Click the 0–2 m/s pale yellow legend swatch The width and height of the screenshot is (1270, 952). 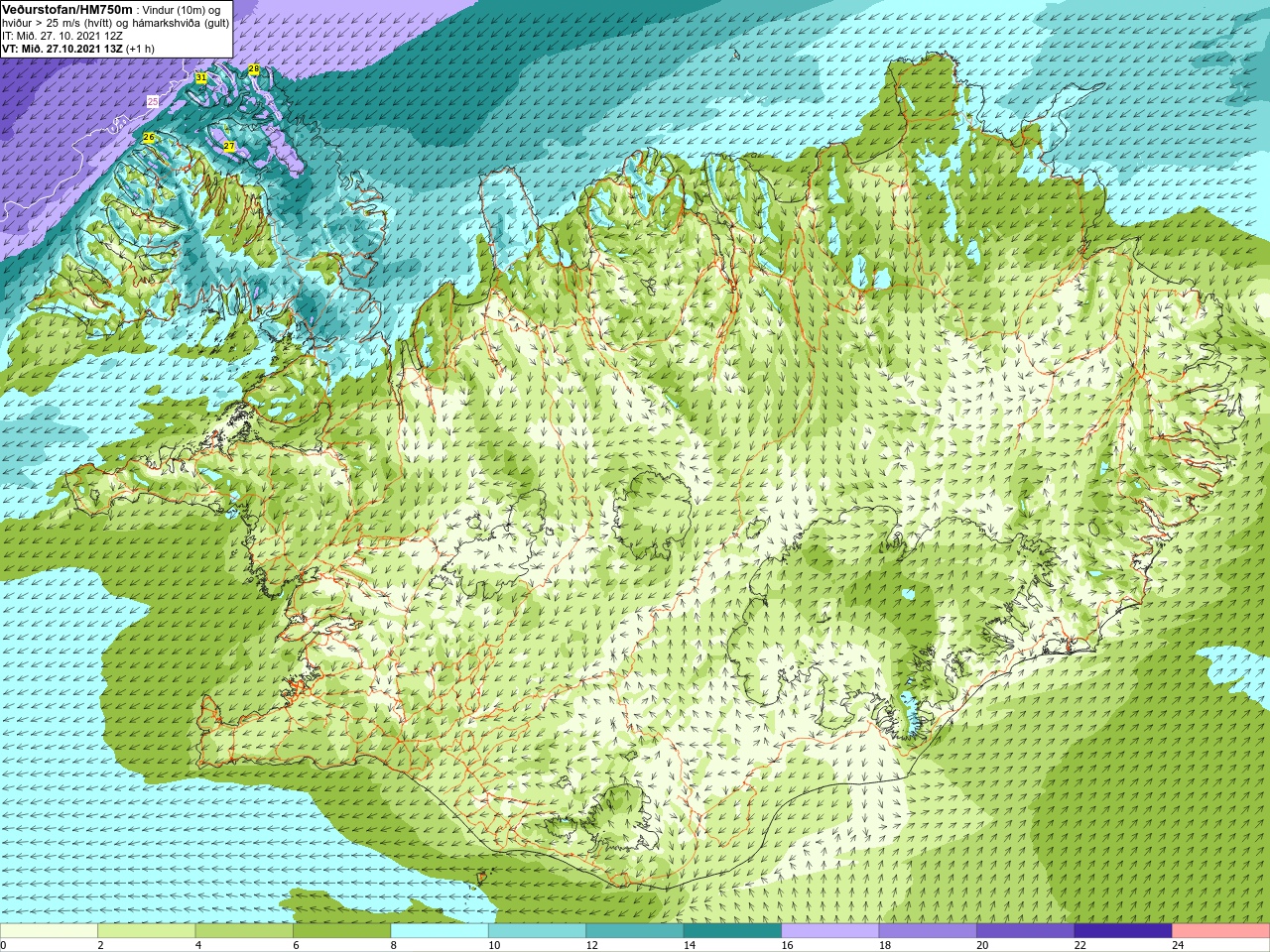click(49, 931)
